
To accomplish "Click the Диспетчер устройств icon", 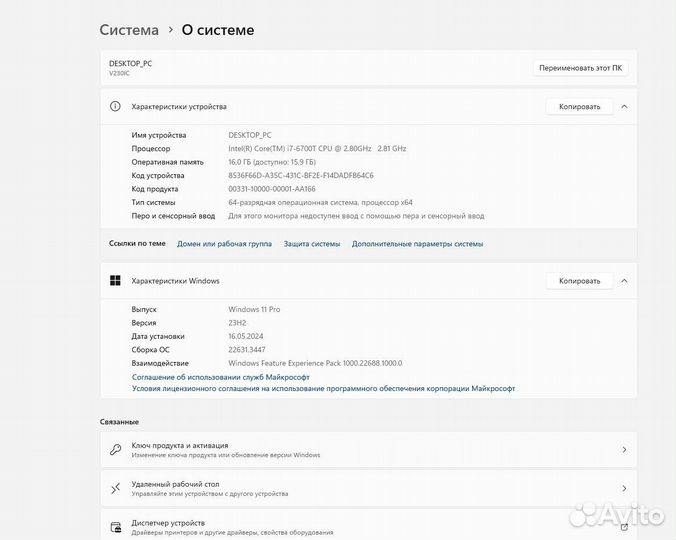I will click(116, 527).
